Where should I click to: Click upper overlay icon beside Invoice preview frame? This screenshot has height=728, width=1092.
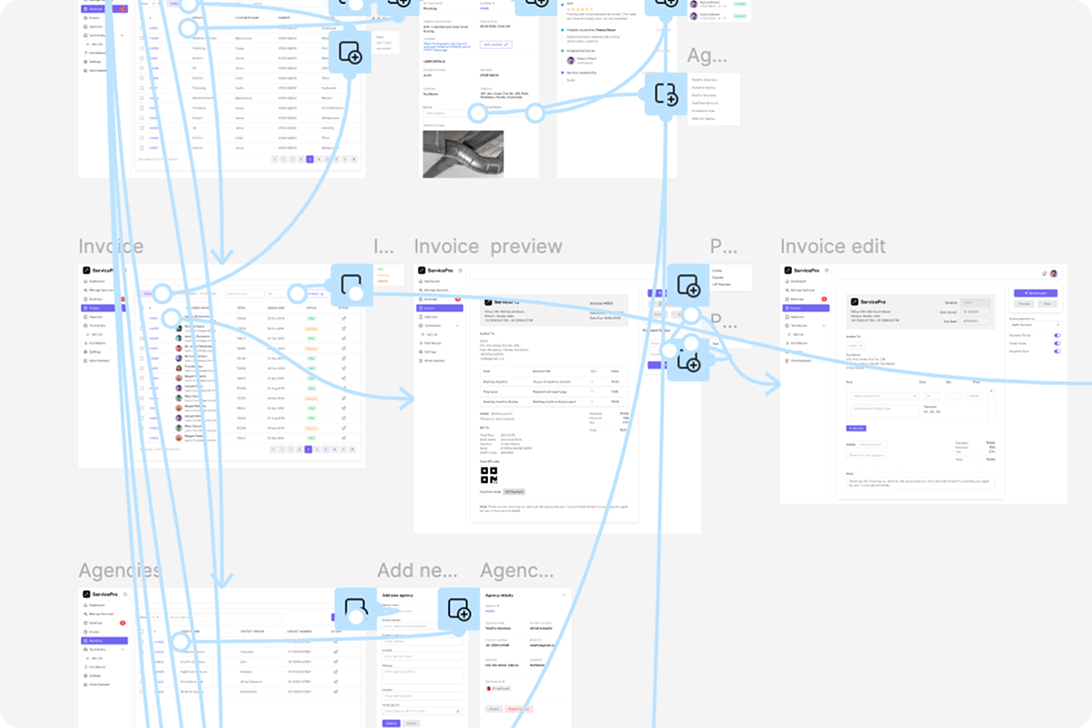tap(688, 288)
